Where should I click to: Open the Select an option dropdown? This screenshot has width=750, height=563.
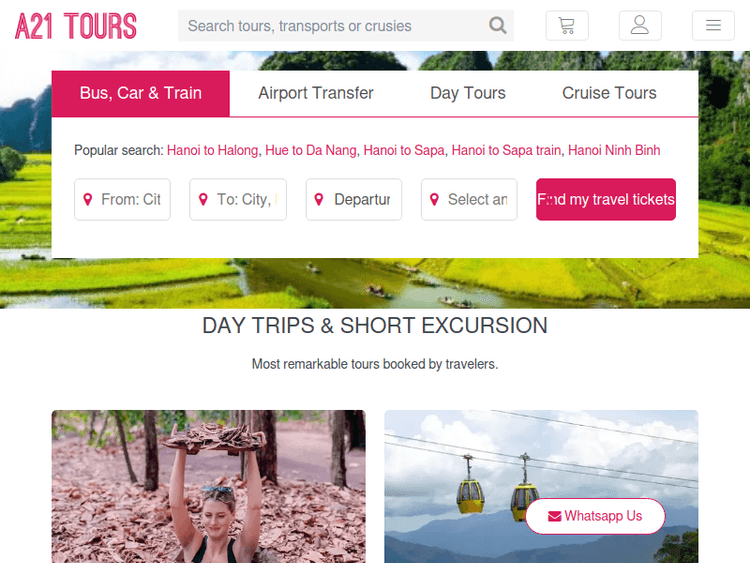click(x=469, y=199)
